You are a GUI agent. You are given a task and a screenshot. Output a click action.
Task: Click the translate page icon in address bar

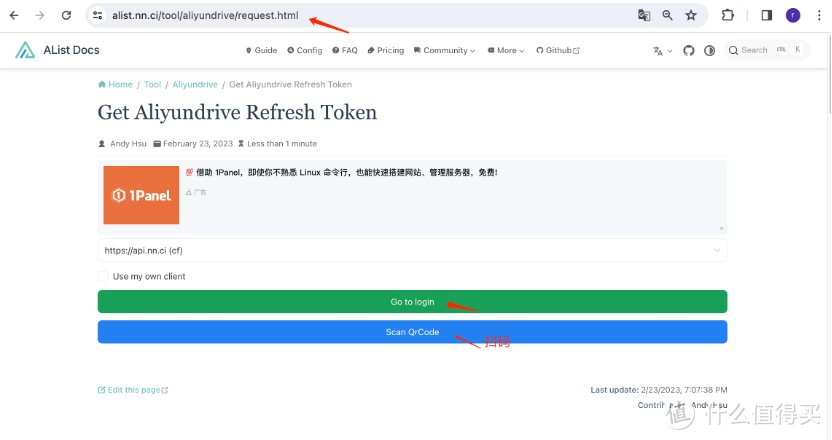(644, 15)
